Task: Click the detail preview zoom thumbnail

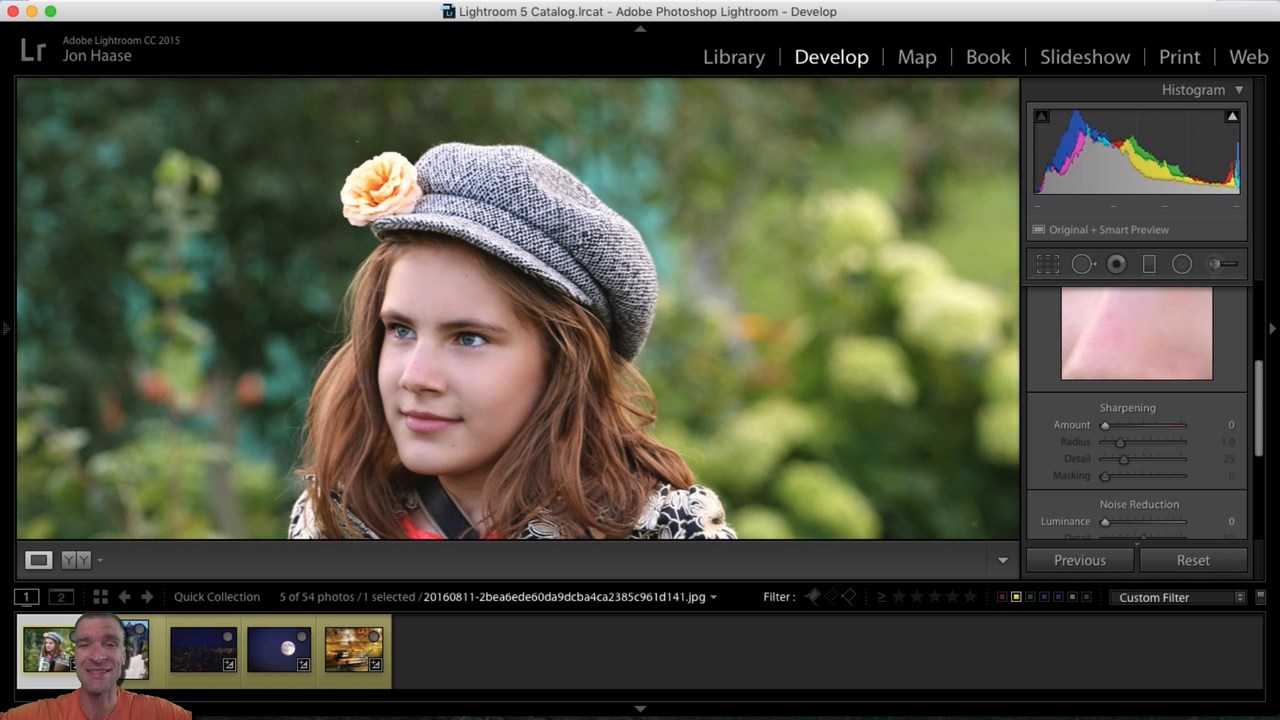Action: tap(1137, 334)
